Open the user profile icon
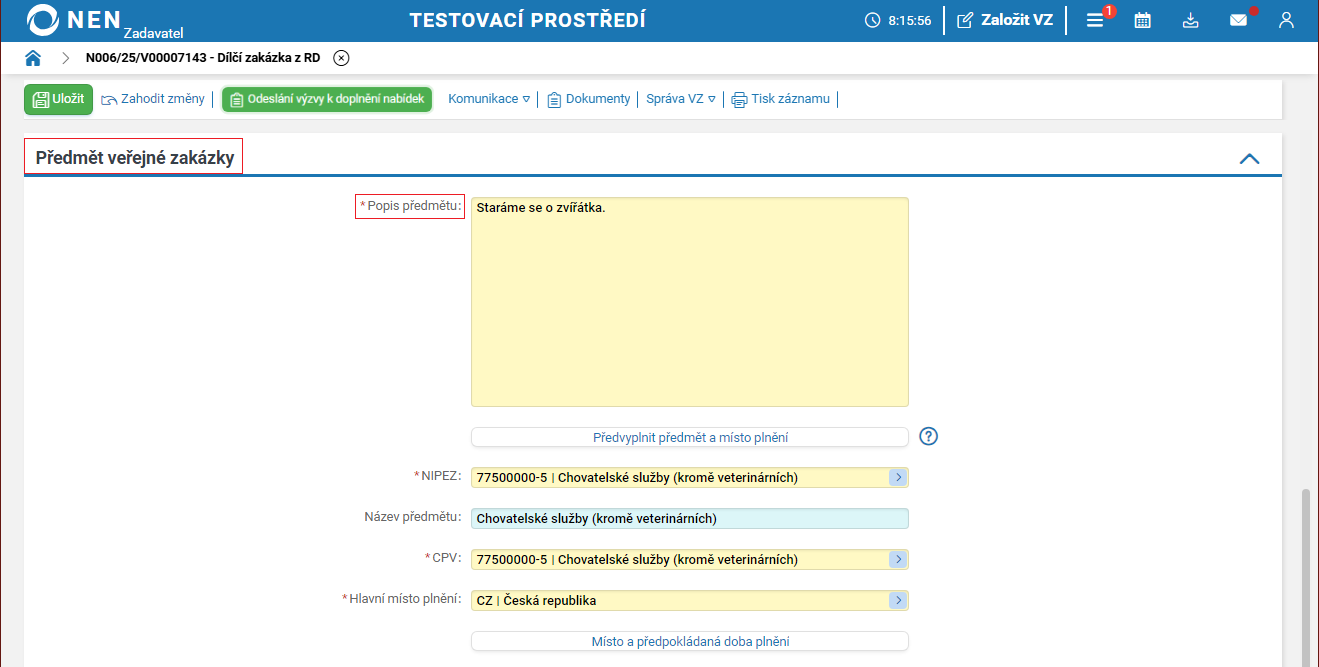 coord(1286,20)
